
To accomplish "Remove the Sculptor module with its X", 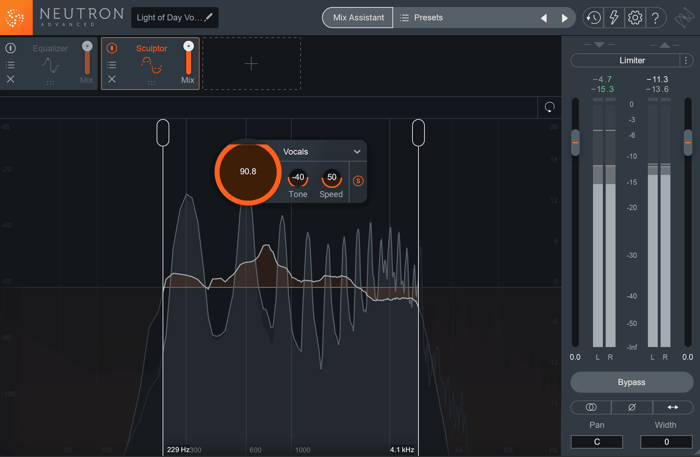I will 112,79.
